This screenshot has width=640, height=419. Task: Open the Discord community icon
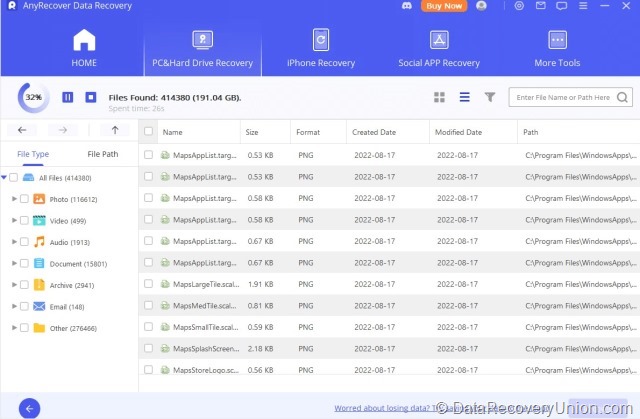click(407, 6)
